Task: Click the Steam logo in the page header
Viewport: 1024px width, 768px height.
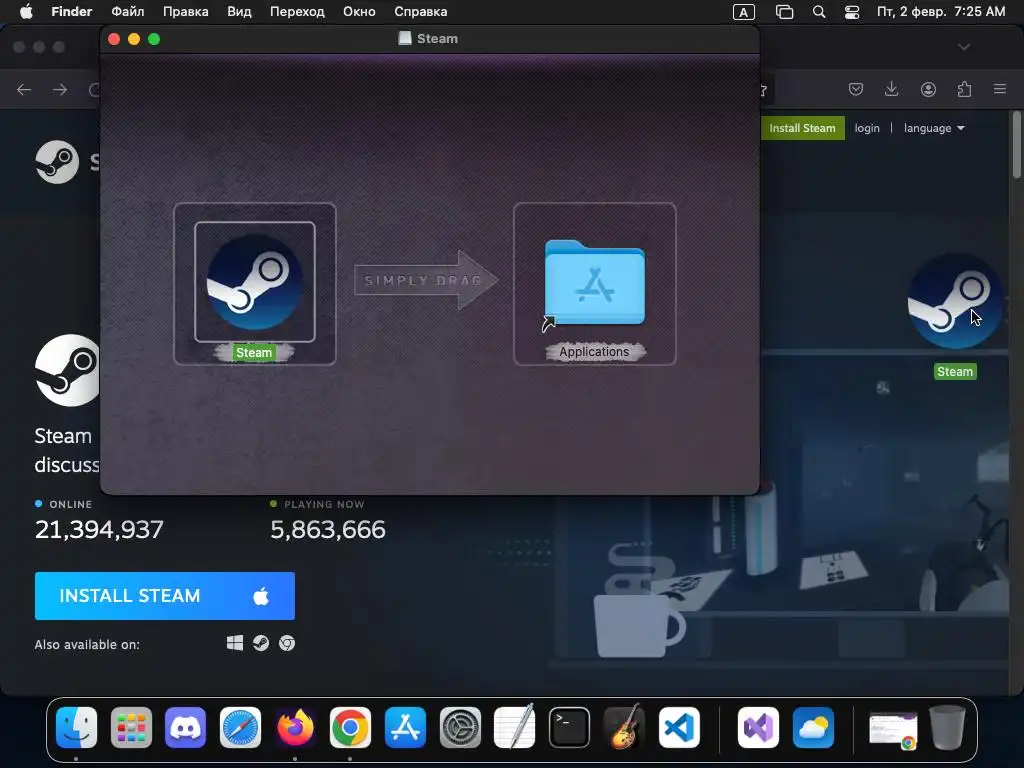Action: click(x=57, y=162)
